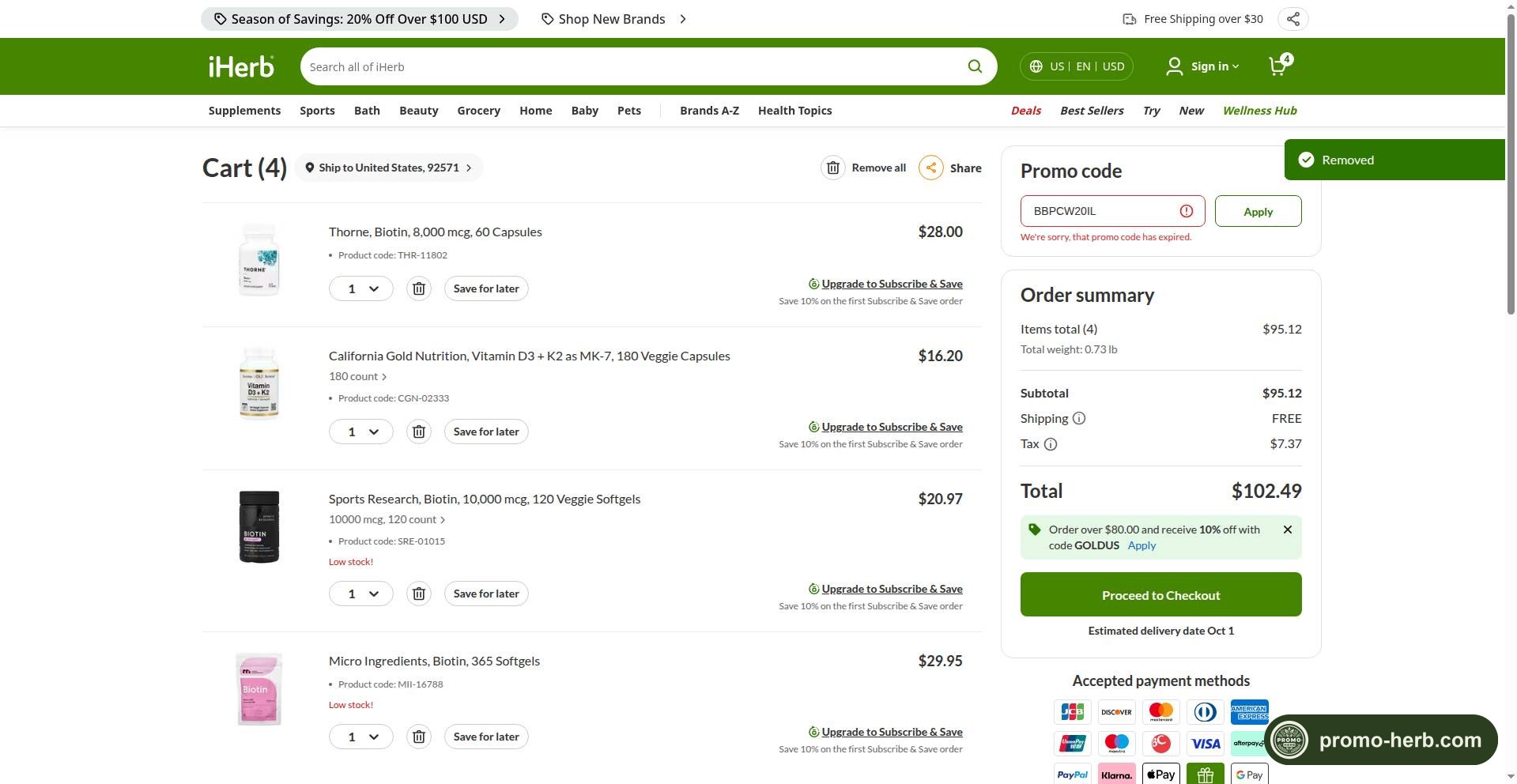
Task: Expand the 180 count variant option
Action: coord(358,376)
